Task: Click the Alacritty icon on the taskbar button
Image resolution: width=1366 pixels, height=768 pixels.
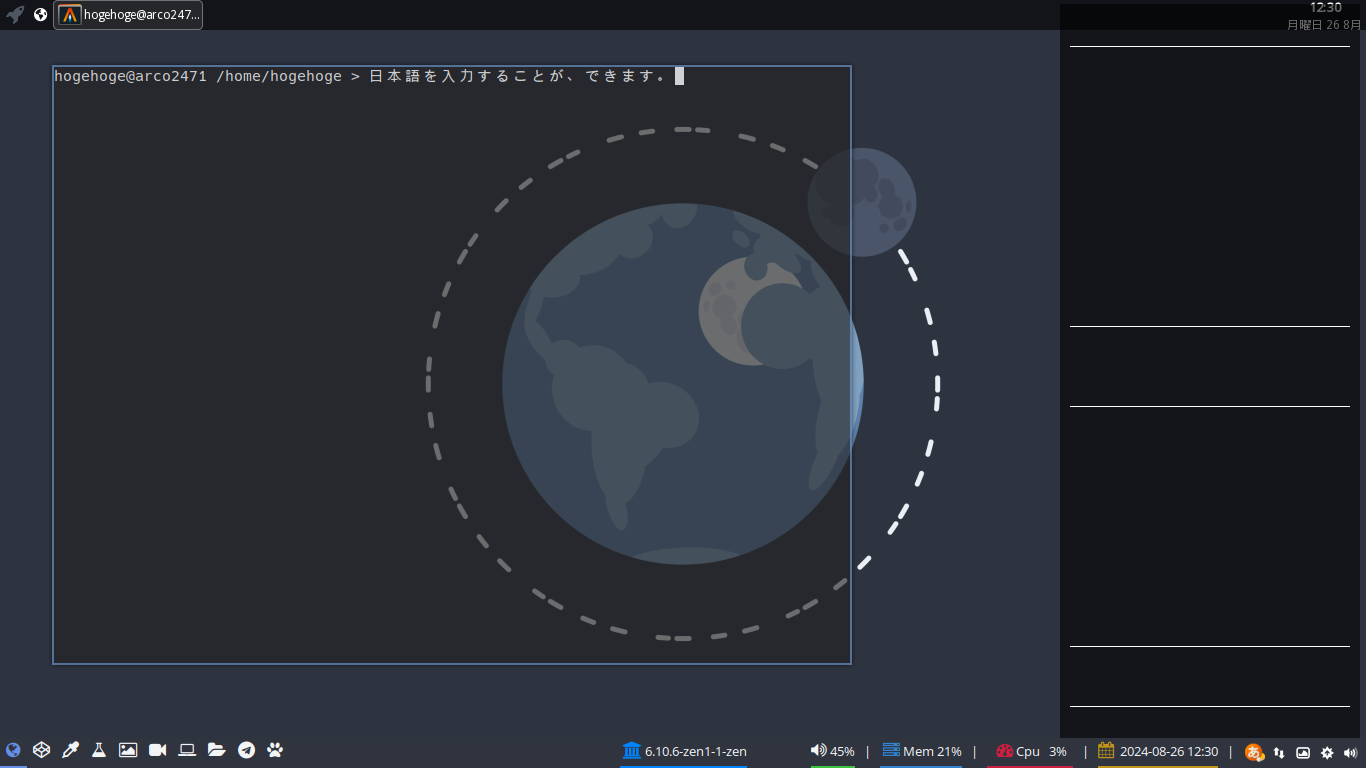Action: coord(69,15)
